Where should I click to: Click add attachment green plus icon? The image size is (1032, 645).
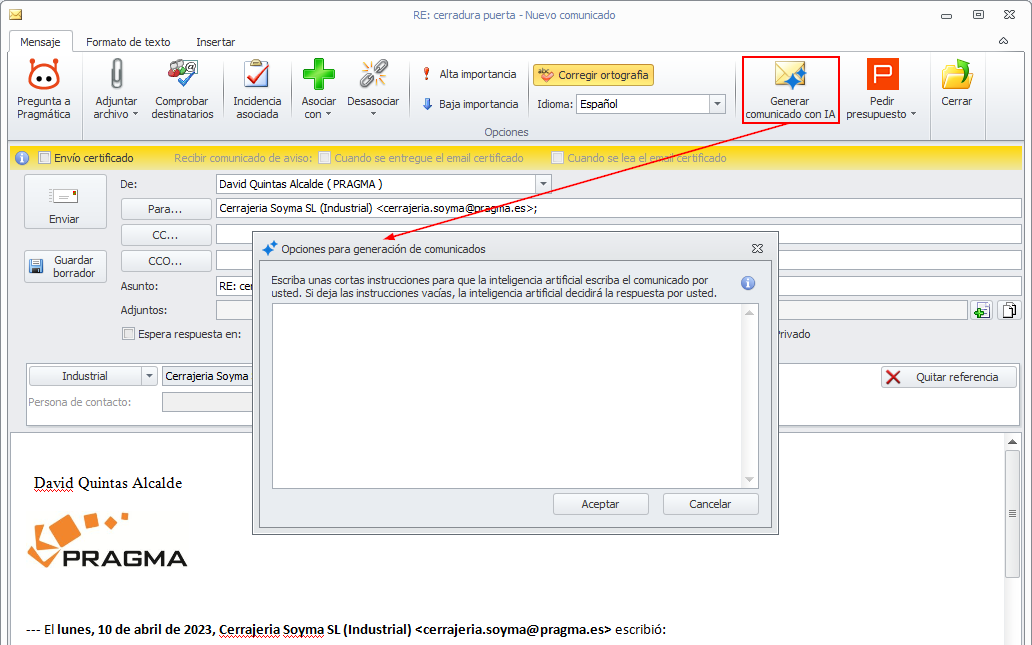[981, 310]
